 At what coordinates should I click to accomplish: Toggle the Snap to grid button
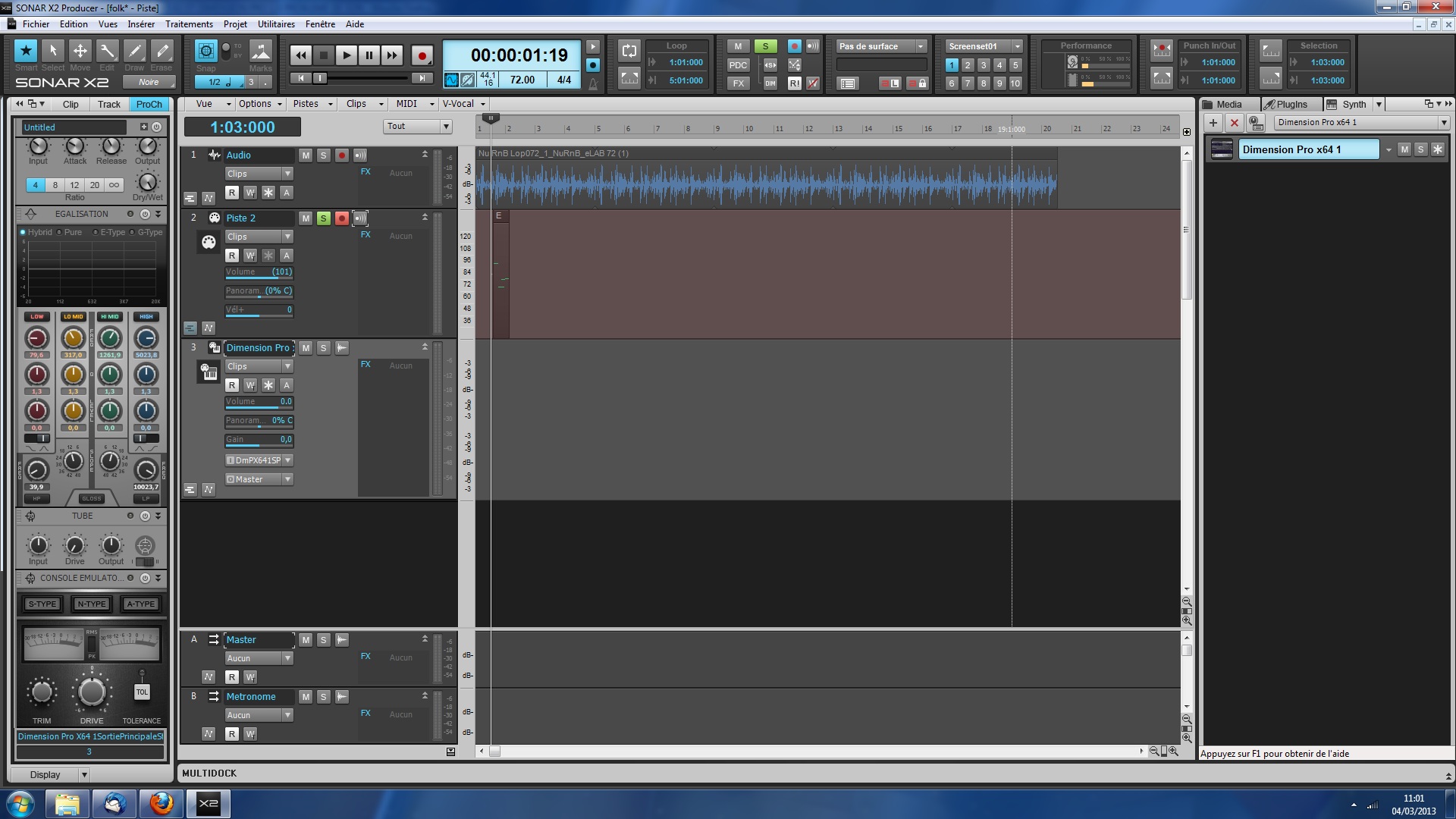coord(206,51)
